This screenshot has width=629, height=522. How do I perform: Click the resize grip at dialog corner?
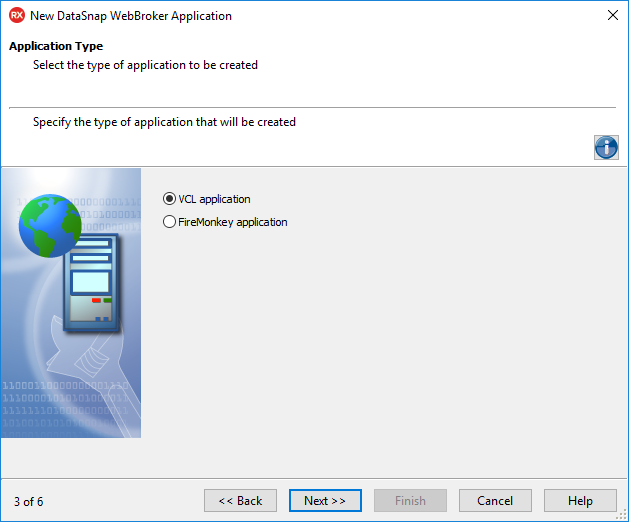point(622,515)
